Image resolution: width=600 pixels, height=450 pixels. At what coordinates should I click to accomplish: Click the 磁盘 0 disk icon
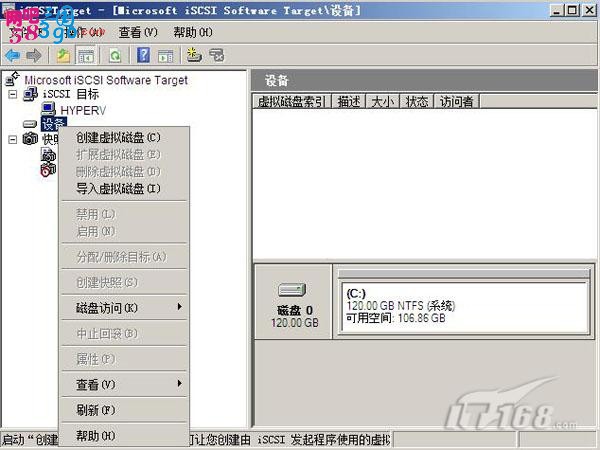coord(292,290)
